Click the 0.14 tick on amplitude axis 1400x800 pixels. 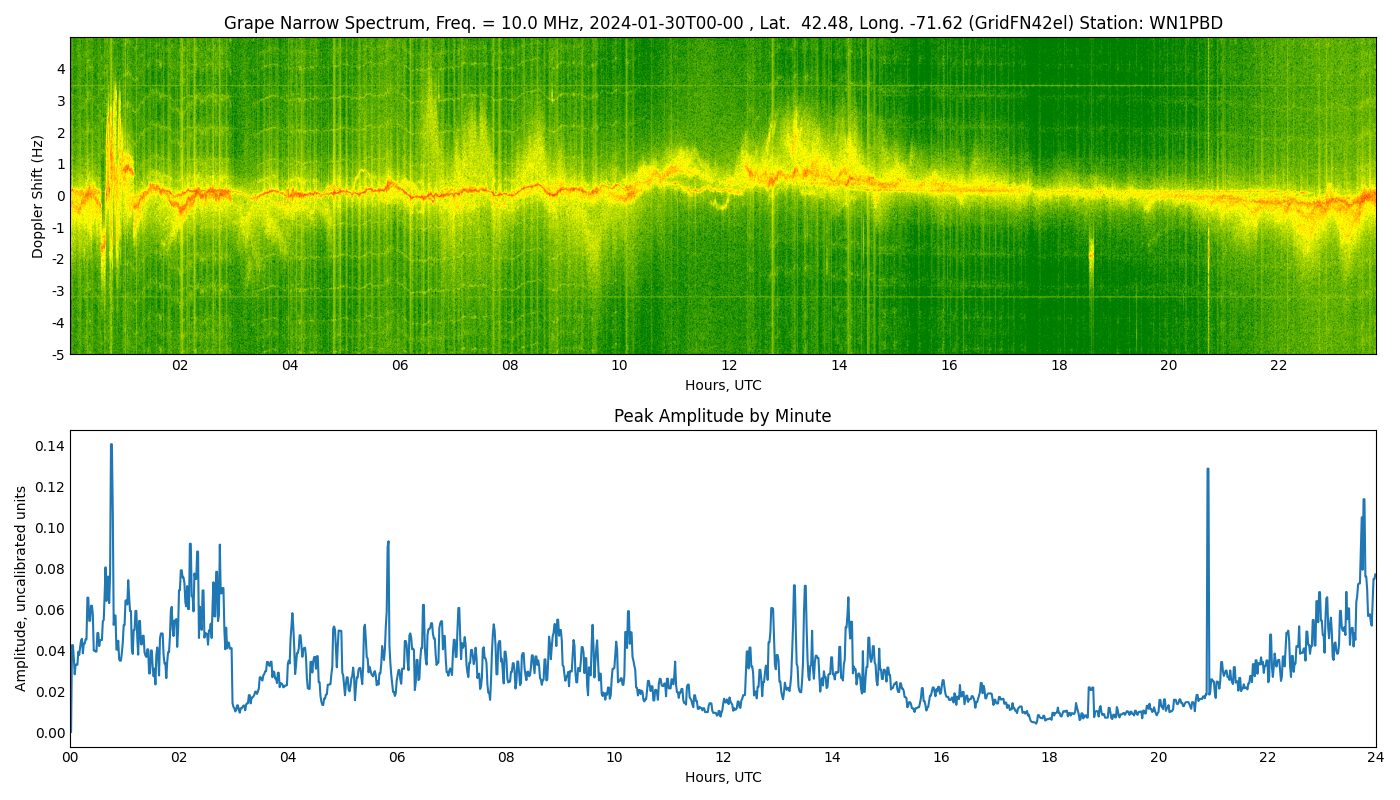coord(49,446)
